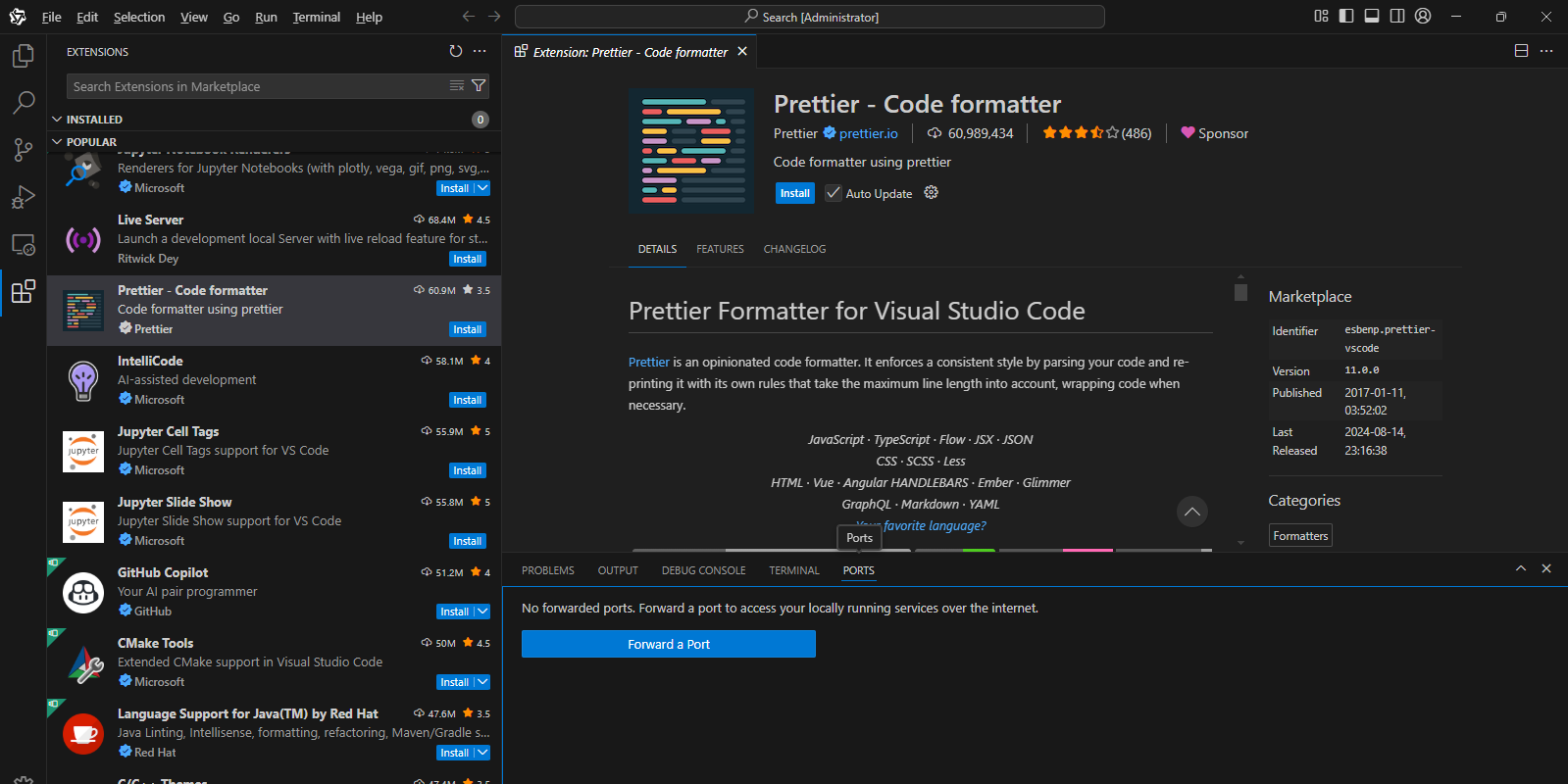Click the star rating for Prettier
The height and width of the screenshot is (784, 1568).
1080,133
